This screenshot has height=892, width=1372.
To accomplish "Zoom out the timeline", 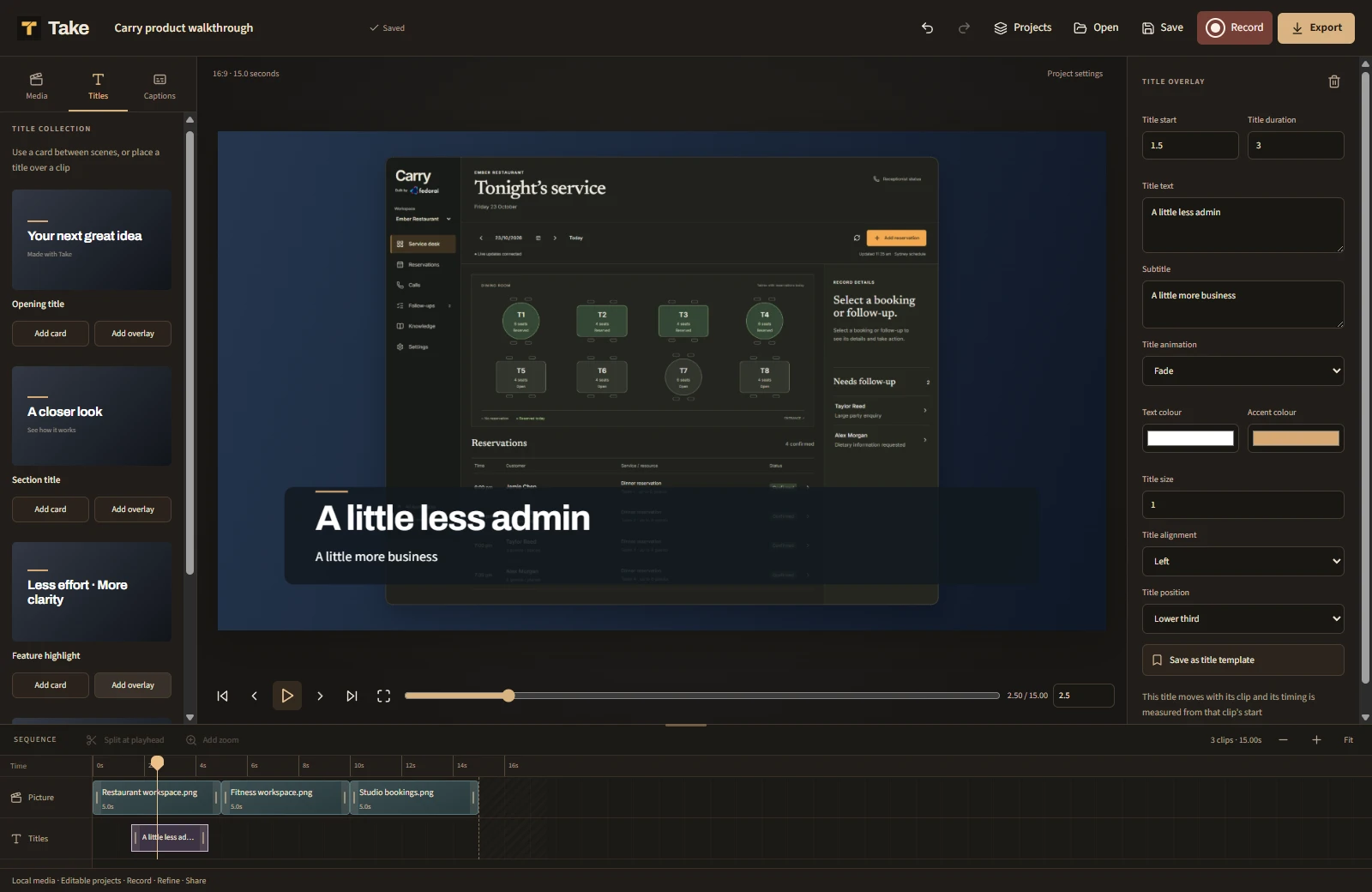I will (1283, 739).
